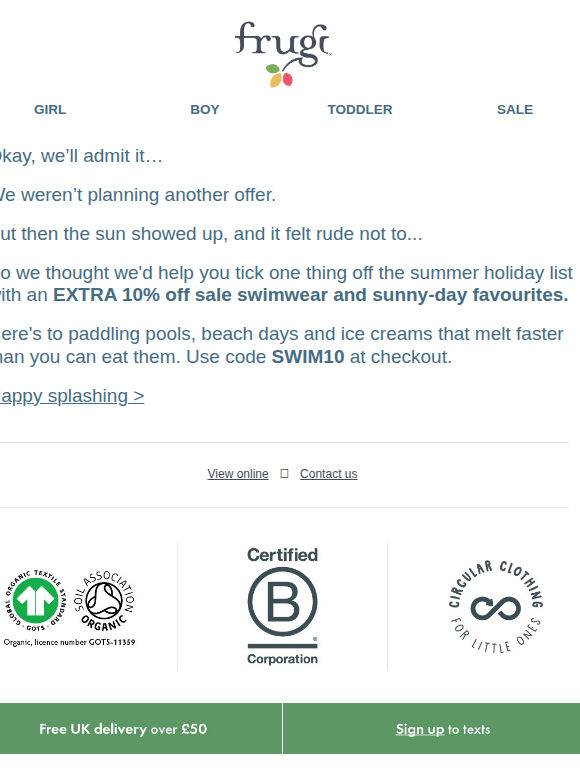Select the TODDLER menu item
The image size is (580, 774).
360,110
